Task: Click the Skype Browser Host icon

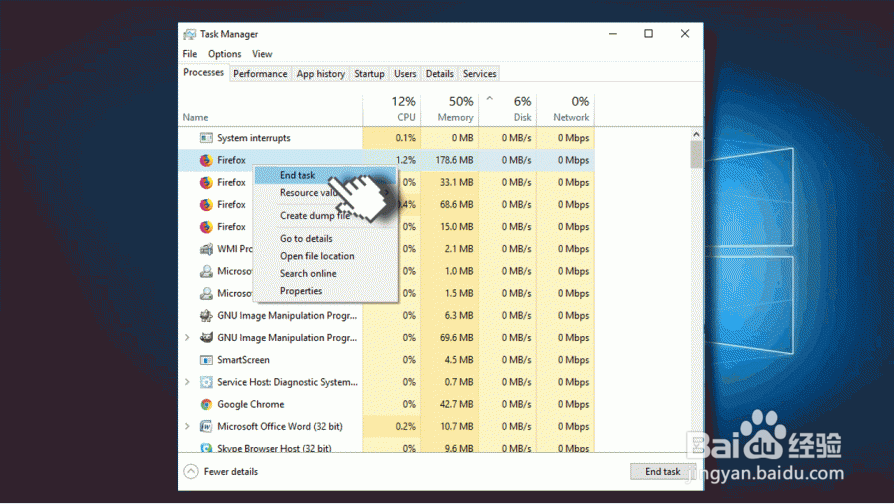Action: [206, 448]
